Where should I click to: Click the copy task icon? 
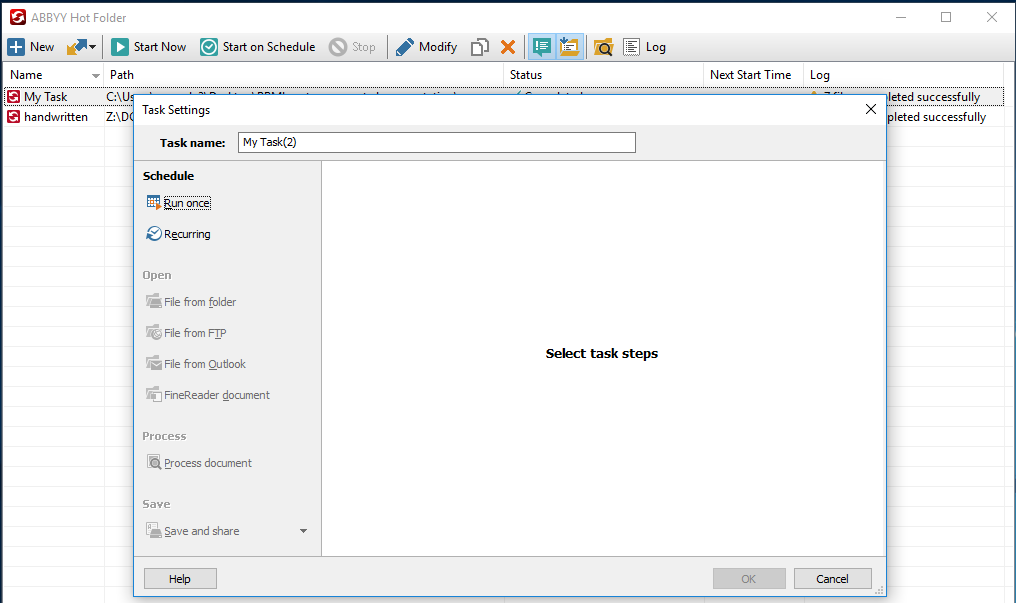[x=480, y=47]
